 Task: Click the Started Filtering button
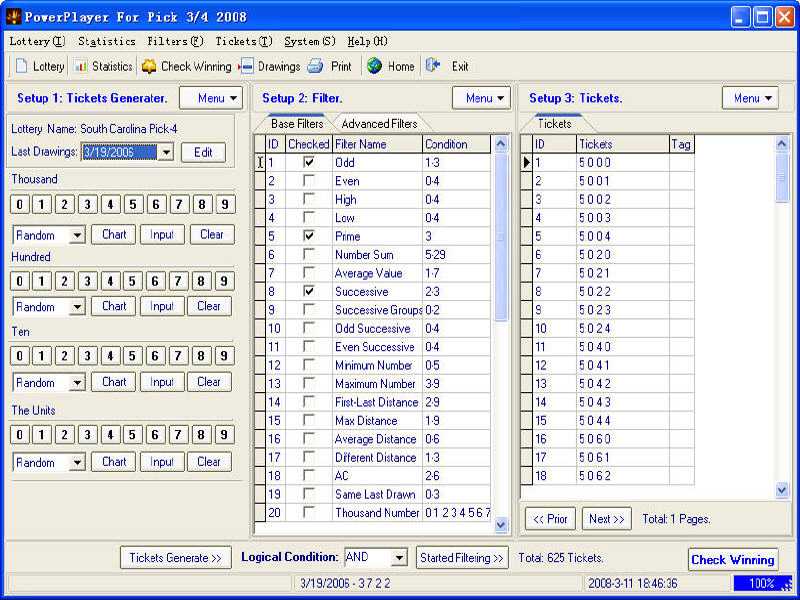[462, 558]
